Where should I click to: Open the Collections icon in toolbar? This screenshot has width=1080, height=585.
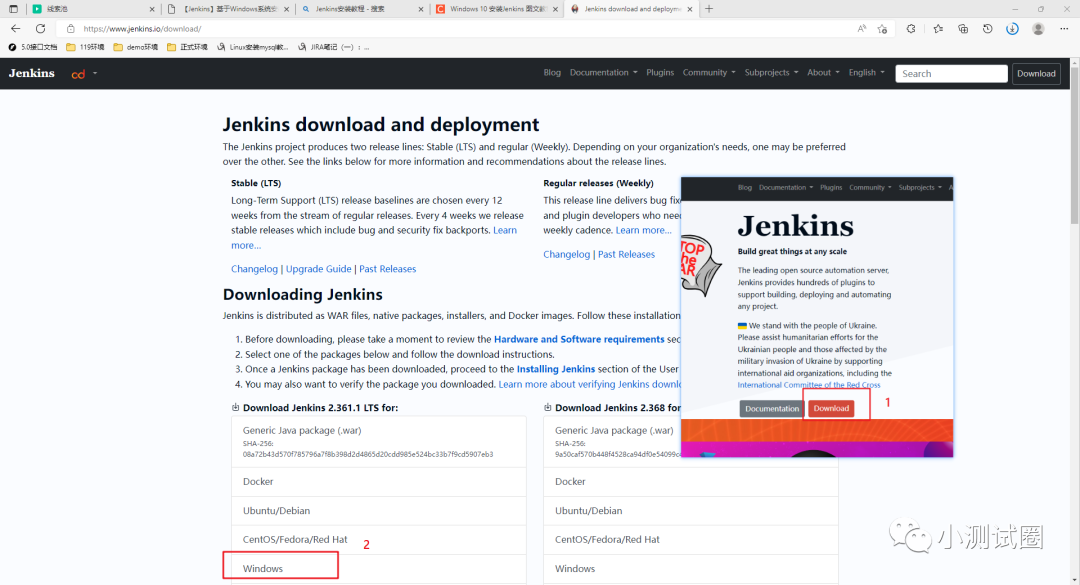click(x=963, y=29)
